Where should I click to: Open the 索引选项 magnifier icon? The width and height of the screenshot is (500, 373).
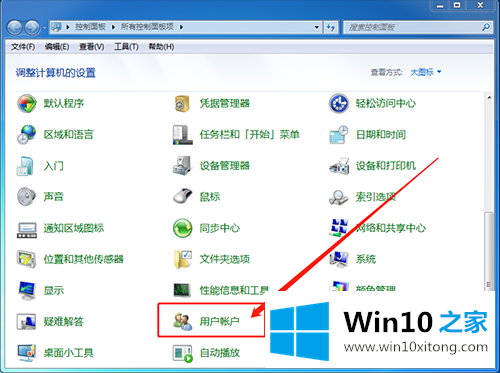[339, 197]
